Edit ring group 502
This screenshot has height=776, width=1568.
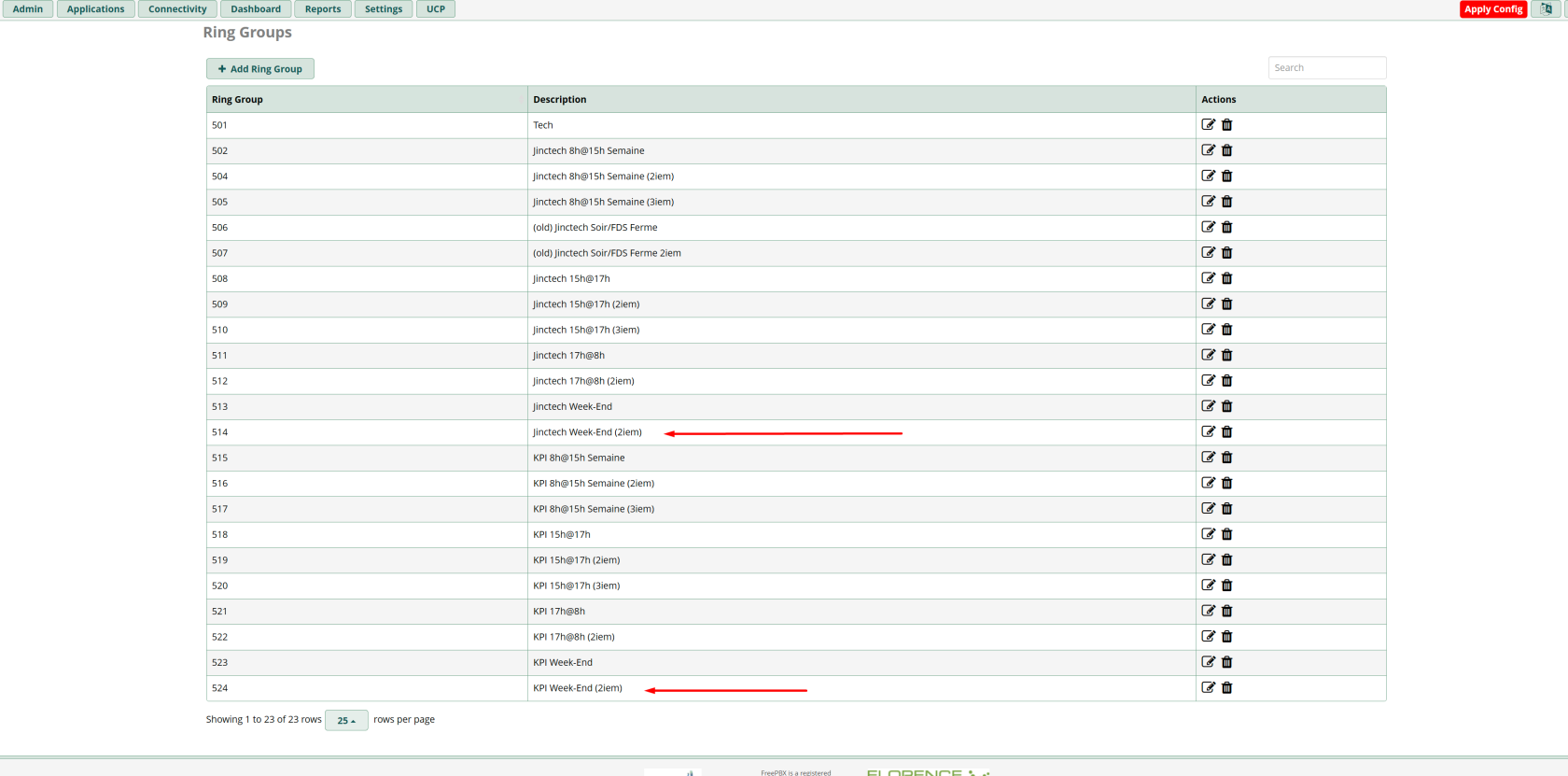pos(1209,150)
